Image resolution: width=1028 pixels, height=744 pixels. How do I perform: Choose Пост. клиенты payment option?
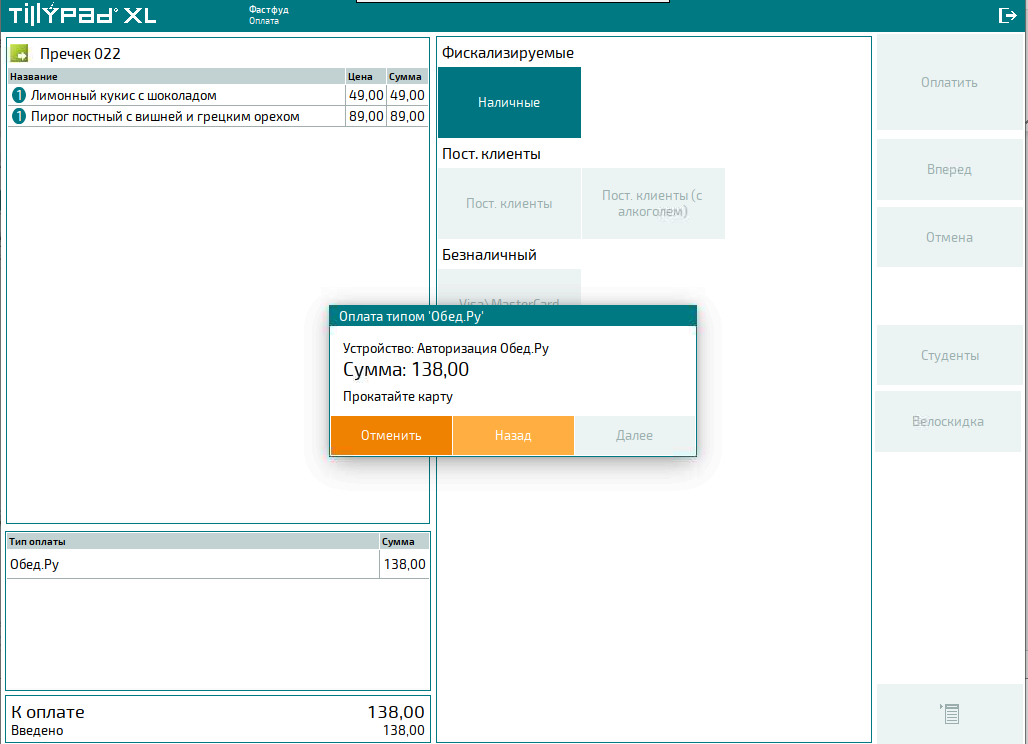509,204
